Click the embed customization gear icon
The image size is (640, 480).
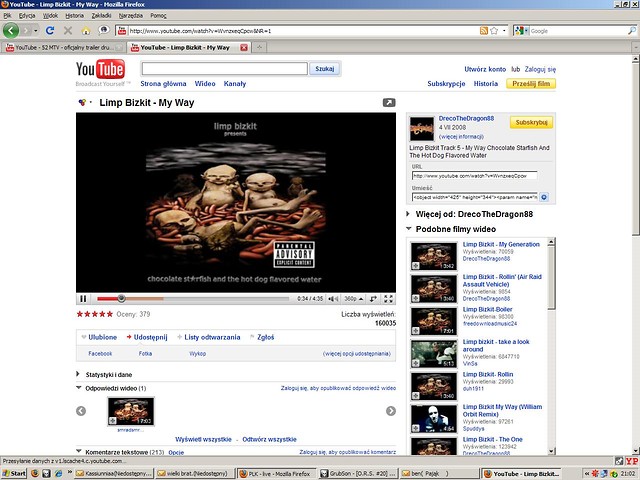click(x=544, y=197)
